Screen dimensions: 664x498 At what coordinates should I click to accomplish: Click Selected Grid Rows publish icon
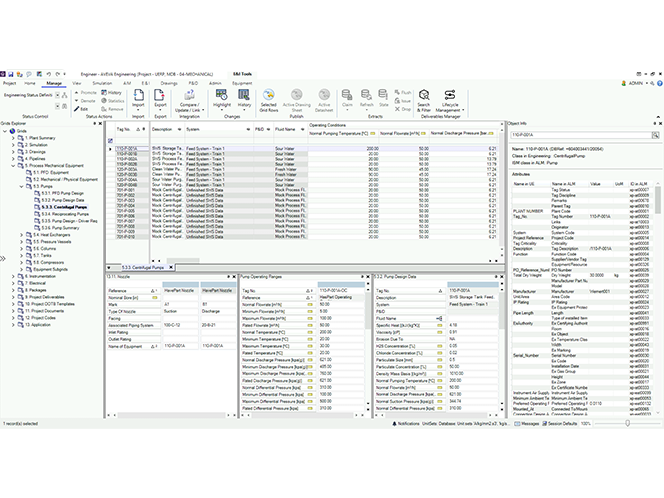(x=269, y=96)
